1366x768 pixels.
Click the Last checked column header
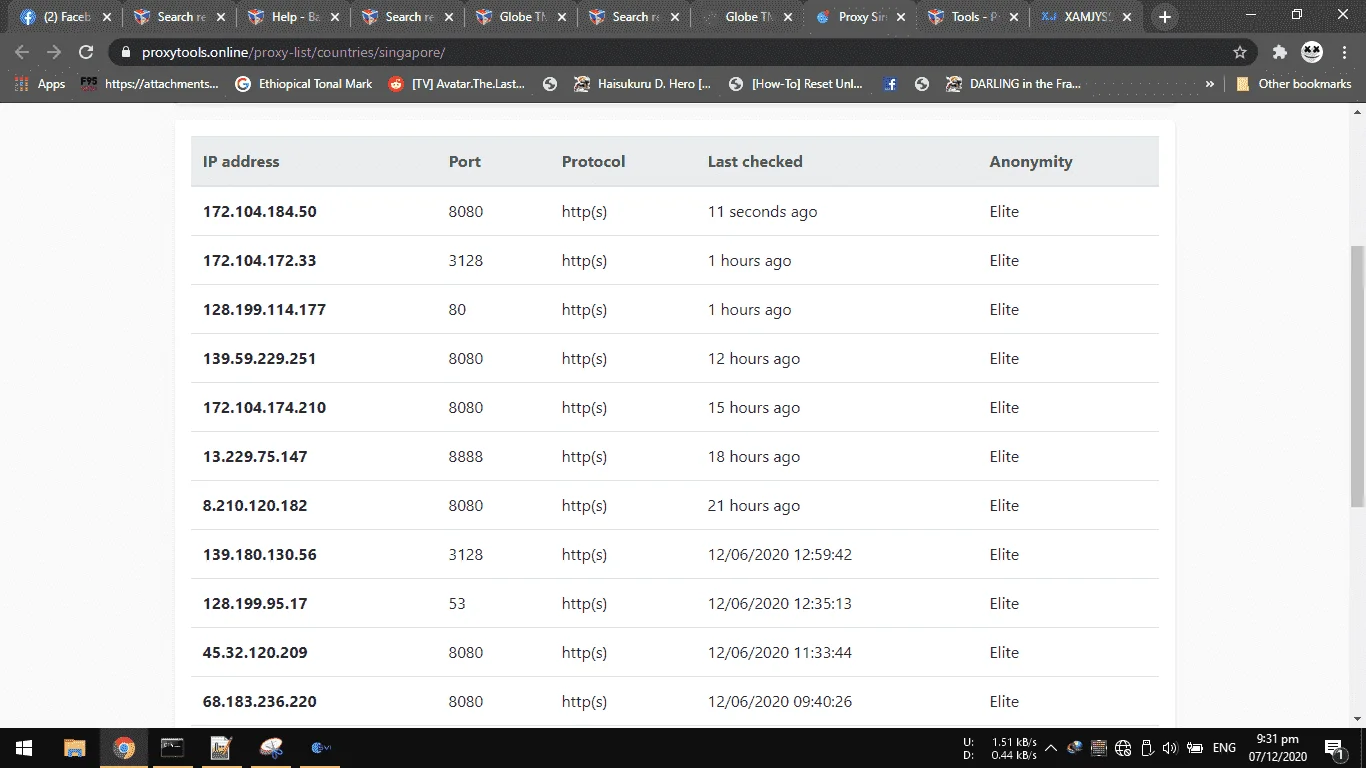pyautogui.click(x=755, y=161)
